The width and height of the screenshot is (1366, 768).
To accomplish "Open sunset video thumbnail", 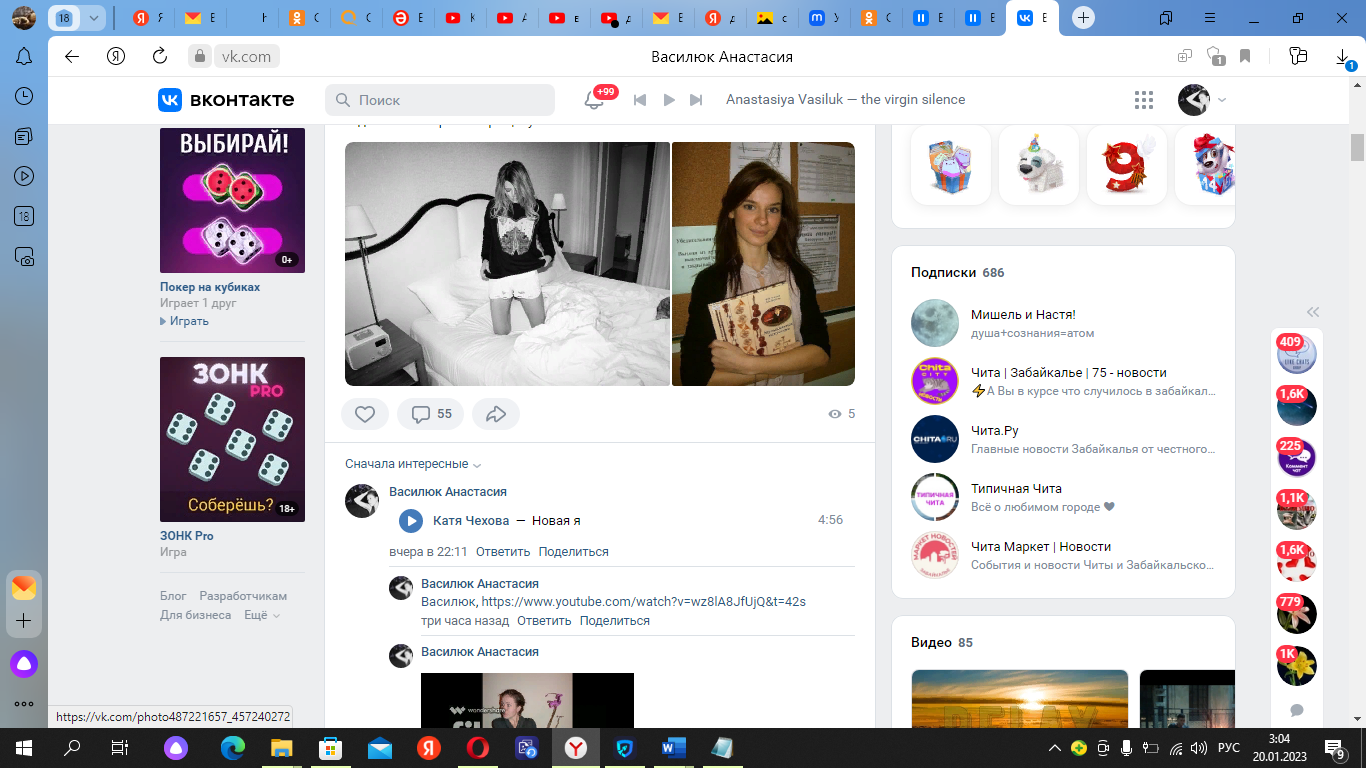I will (1019, 699).
